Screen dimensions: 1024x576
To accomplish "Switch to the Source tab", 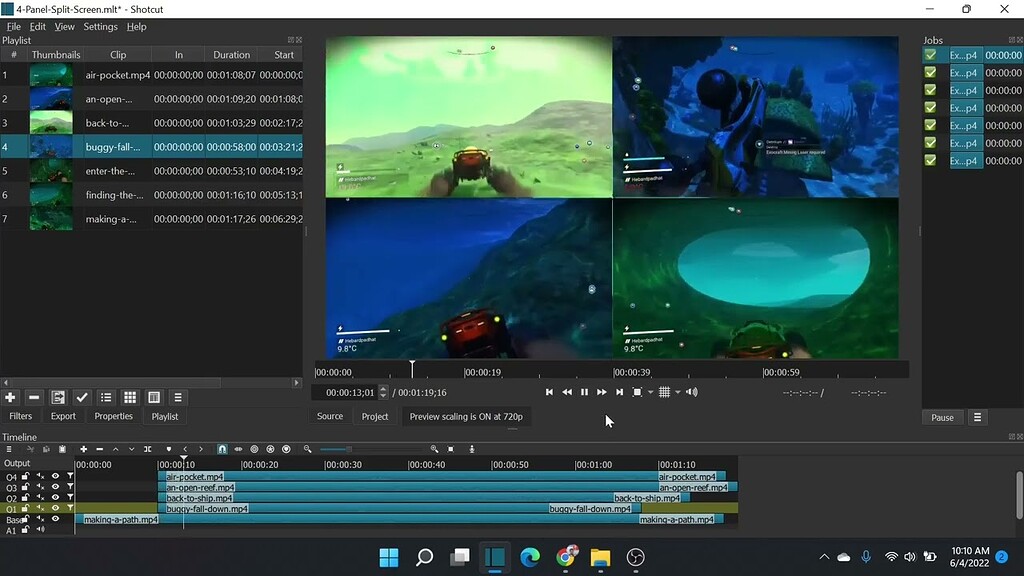I will tap(330, 416).
